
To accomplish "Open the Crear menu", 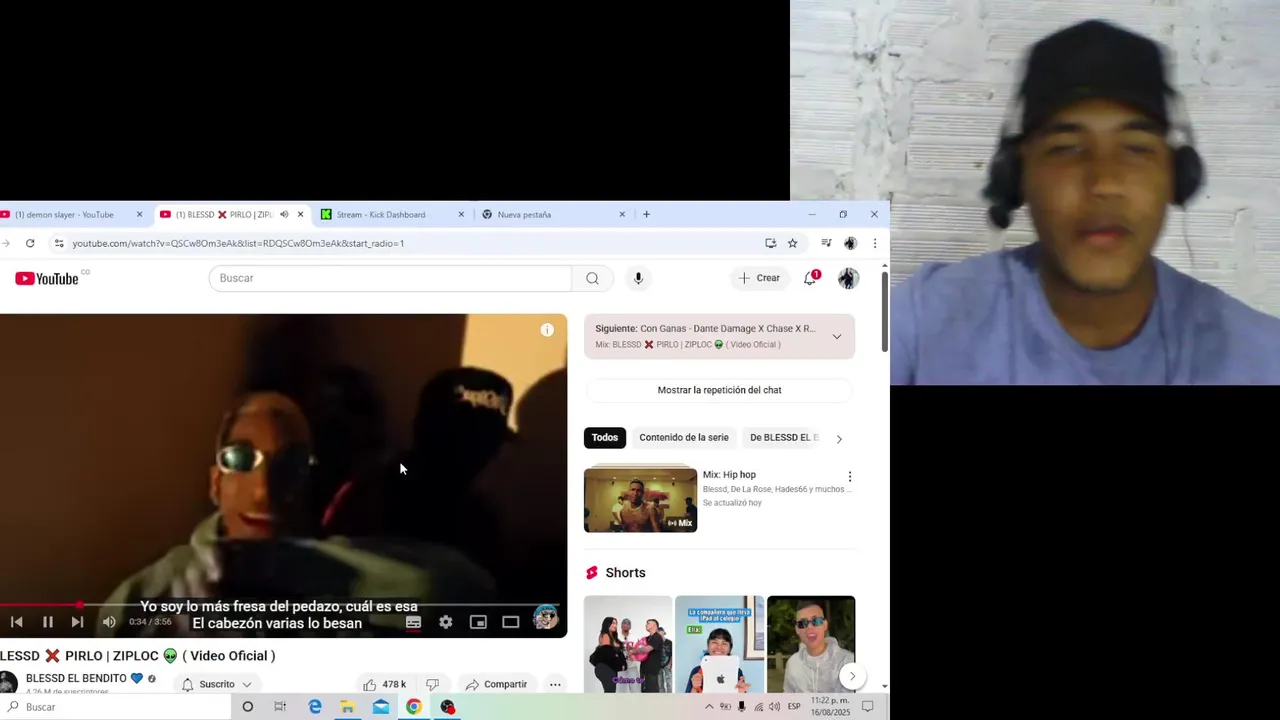I will [x=759, y=278].
